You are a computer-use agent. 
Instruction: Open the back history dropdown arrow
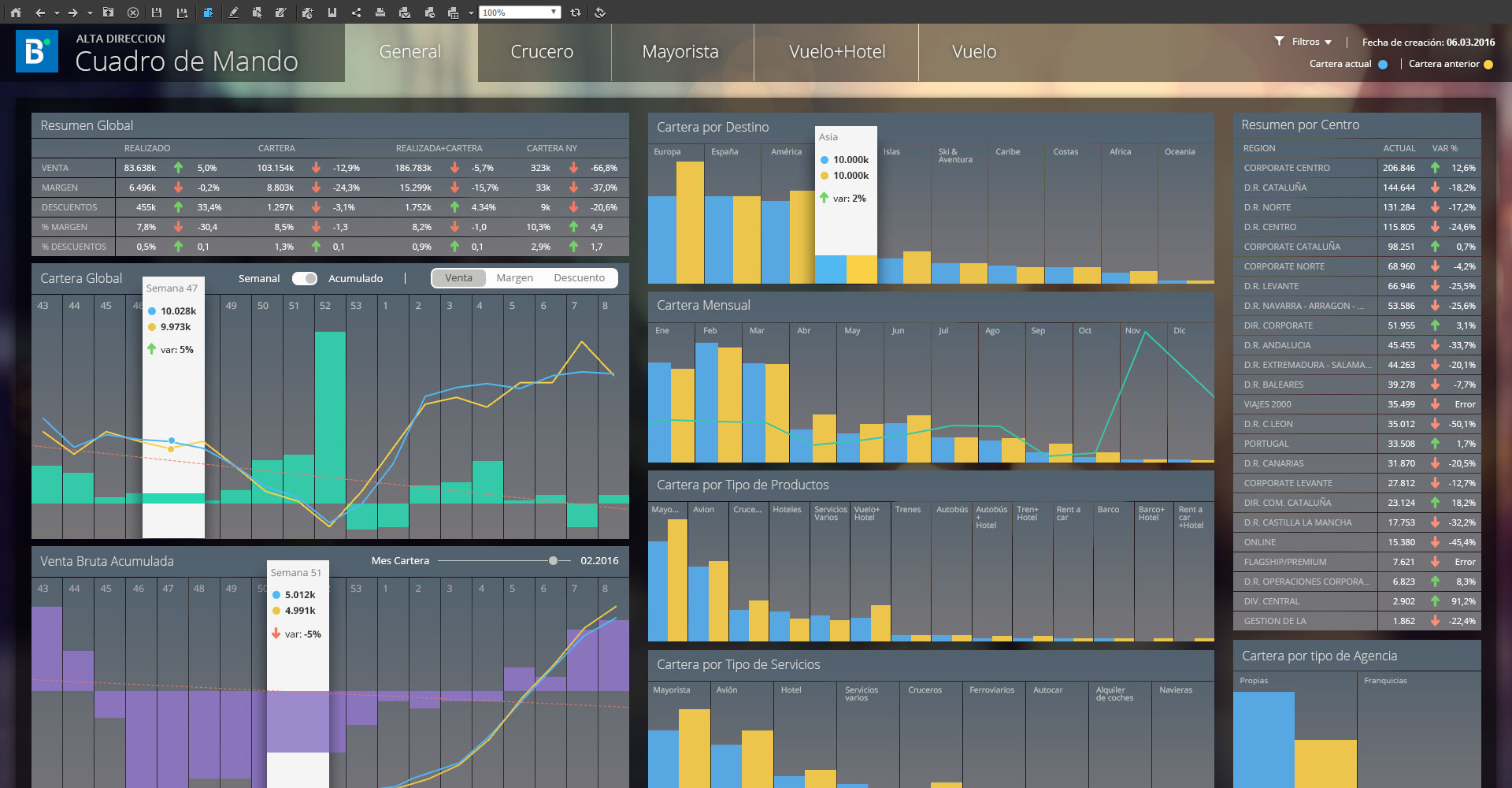57,13
